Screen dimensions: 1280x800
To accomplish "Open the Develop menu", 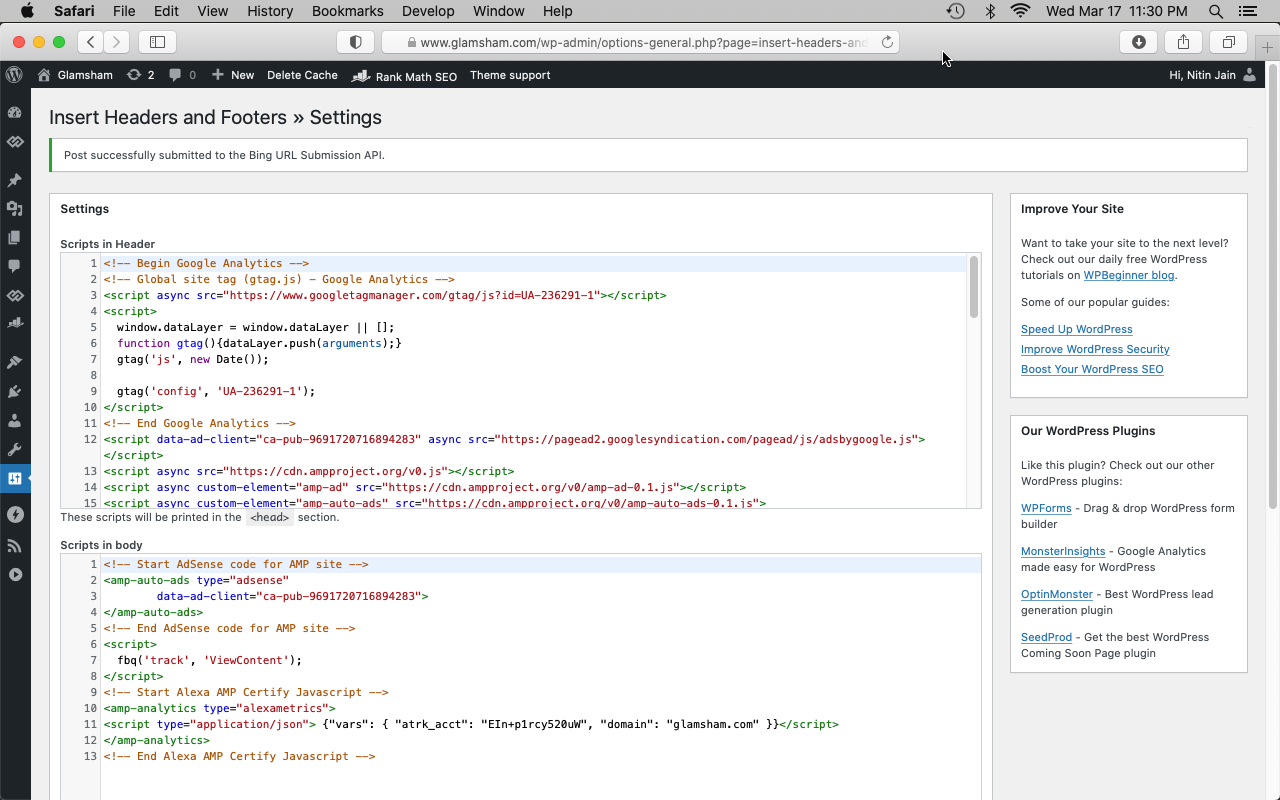I will [427, 11].
